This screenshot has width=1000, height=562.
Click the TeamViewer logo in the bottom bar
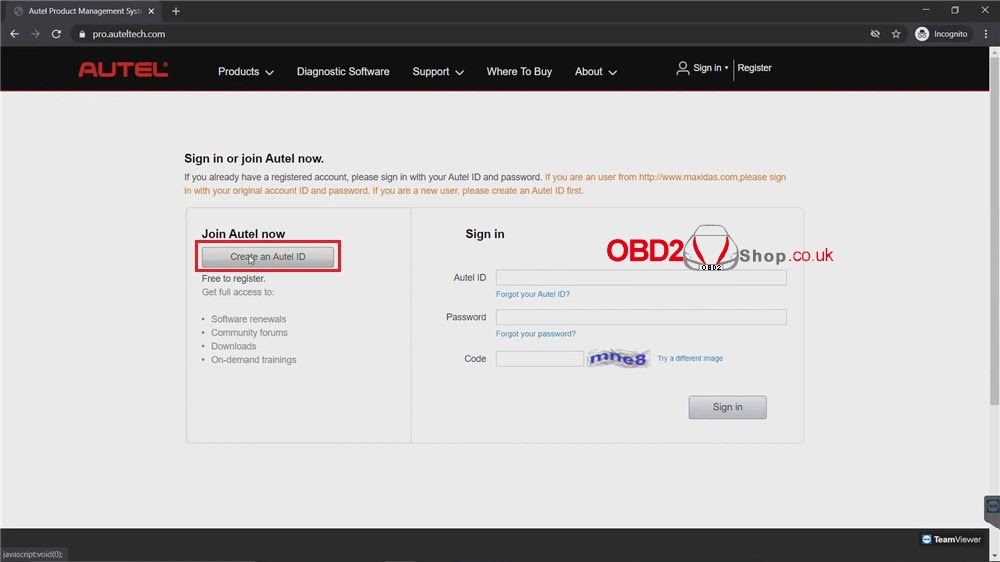[951, 539]
